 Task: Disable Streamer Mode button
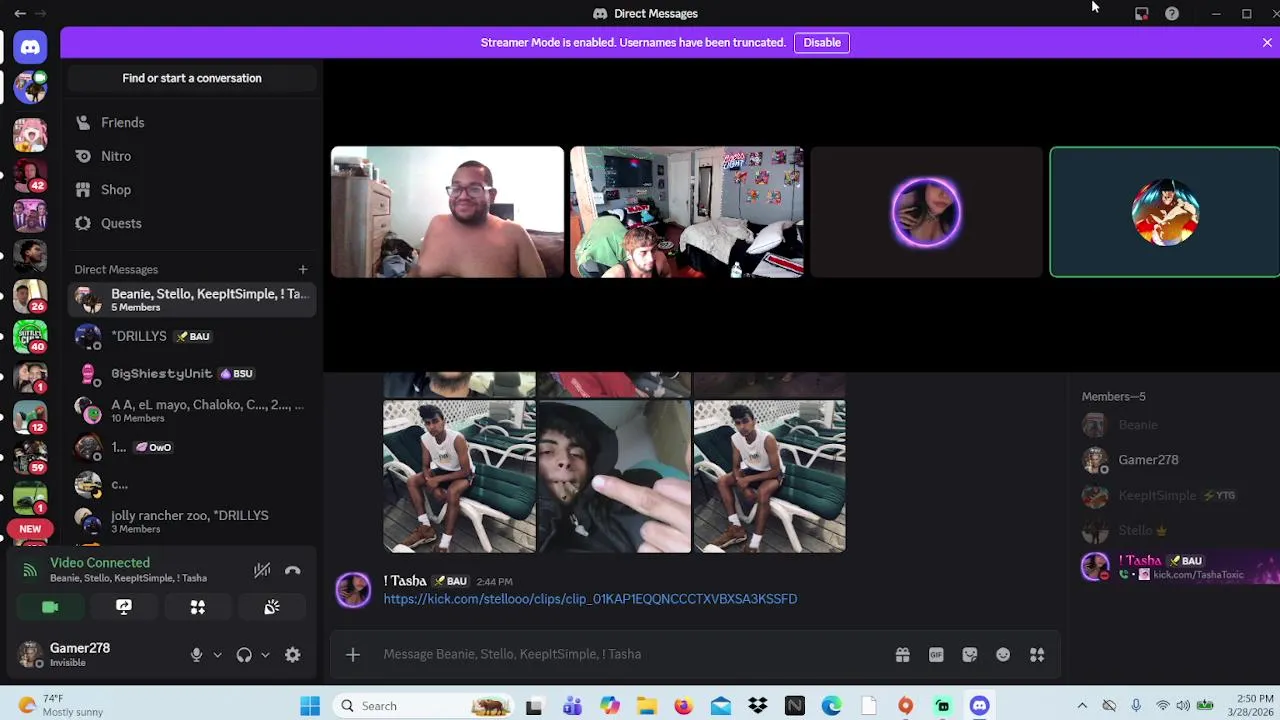[822, 42]
